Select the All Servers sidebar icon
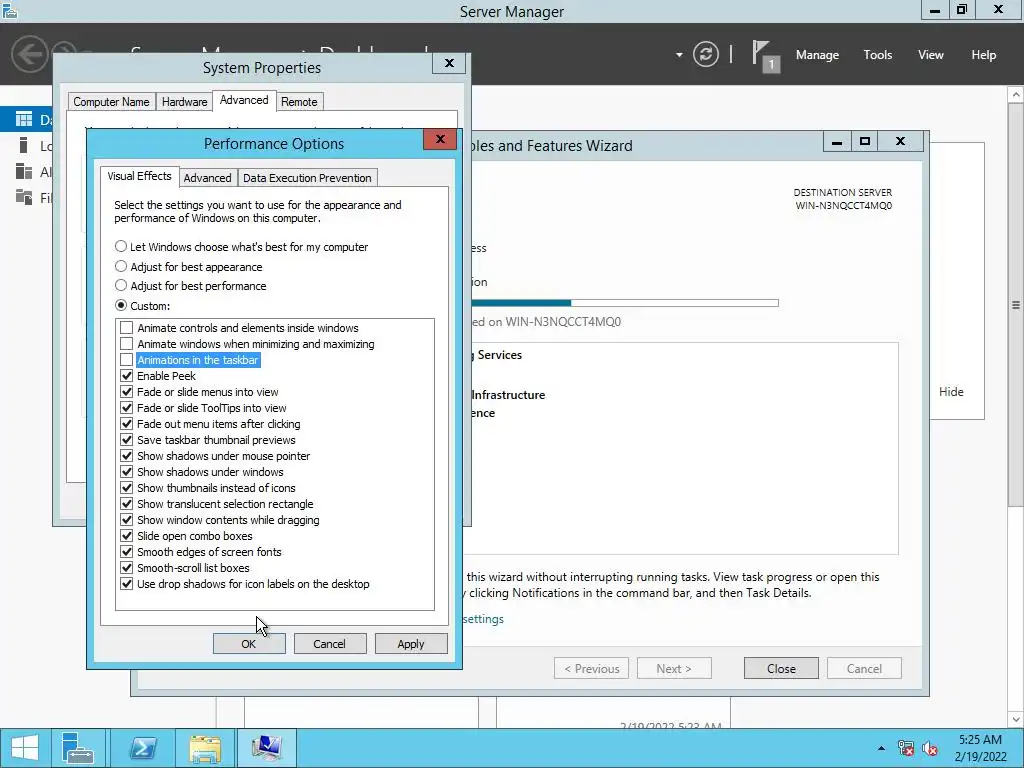The image size is (1024, 768). (24, 171)
